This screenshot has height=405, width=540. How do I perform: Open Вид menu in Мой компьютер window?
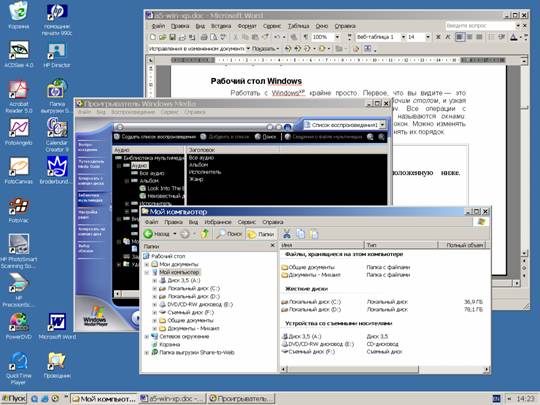[194, 222]
